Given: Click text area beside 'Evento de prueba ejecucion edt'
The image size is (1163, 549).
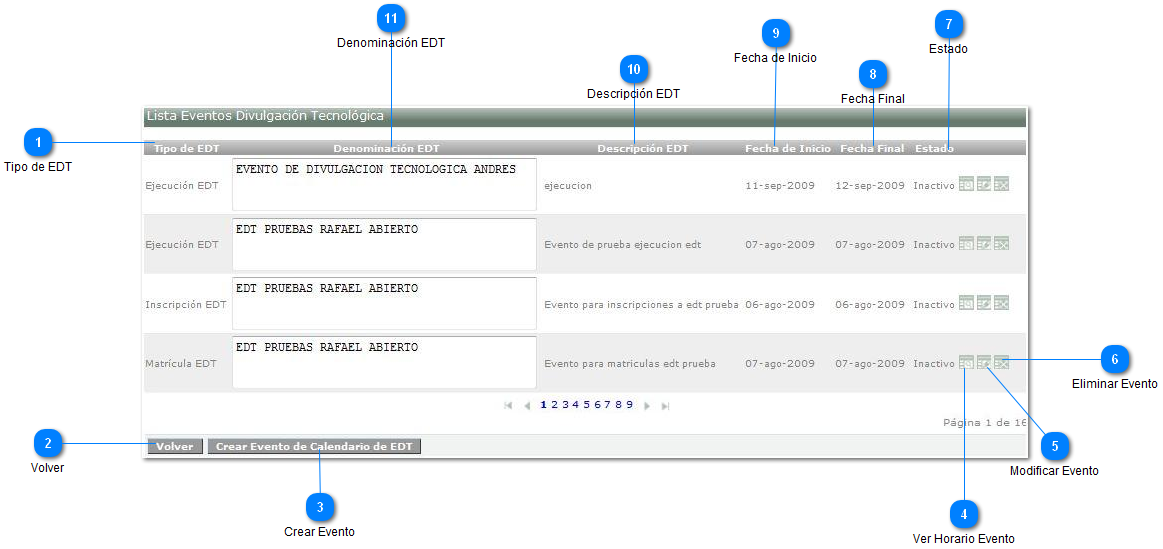Looking at the screenshot, I should point(384,244).
